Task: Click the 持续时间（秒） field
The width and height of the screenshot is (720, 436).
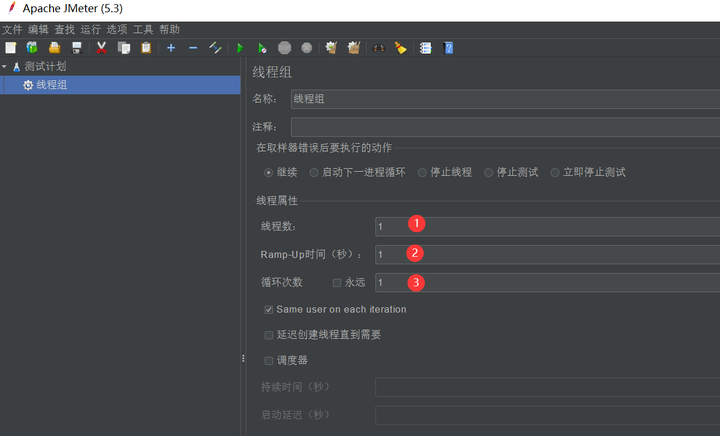Action: pos(547,387)
